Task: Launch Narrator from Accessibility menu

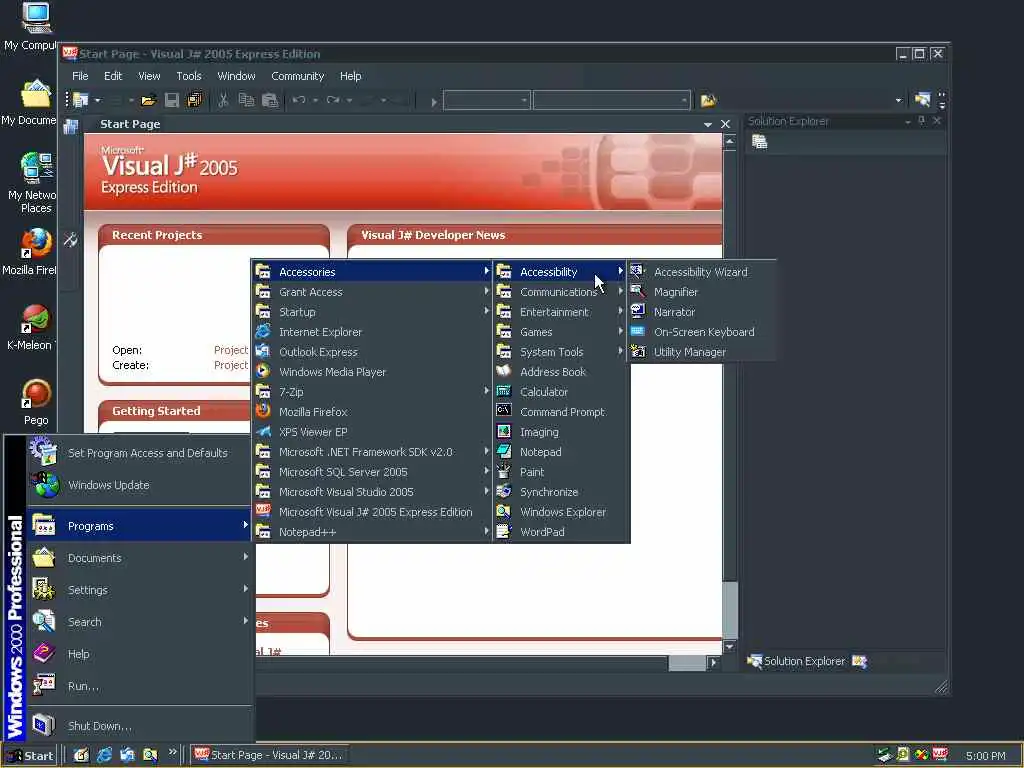Action: tap(703, 312)
